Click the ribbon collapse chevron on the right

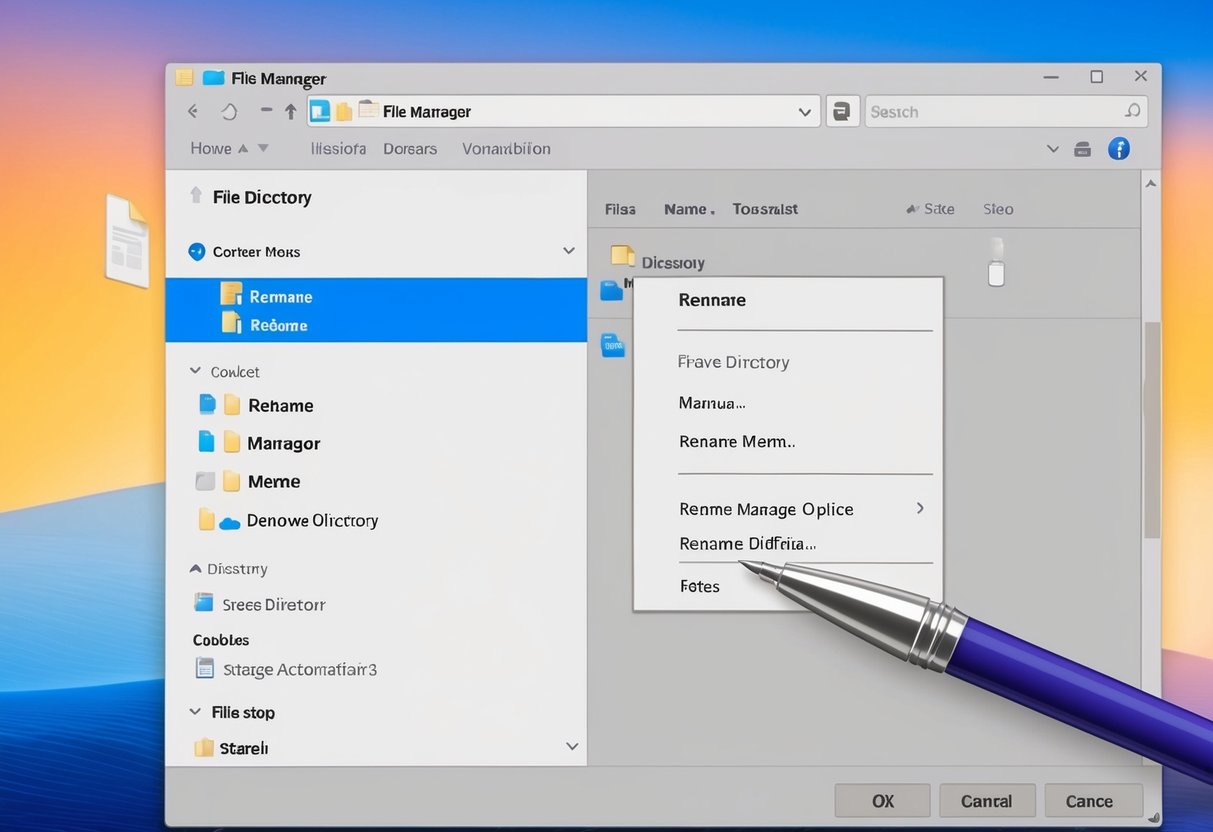pos(1052,148)
